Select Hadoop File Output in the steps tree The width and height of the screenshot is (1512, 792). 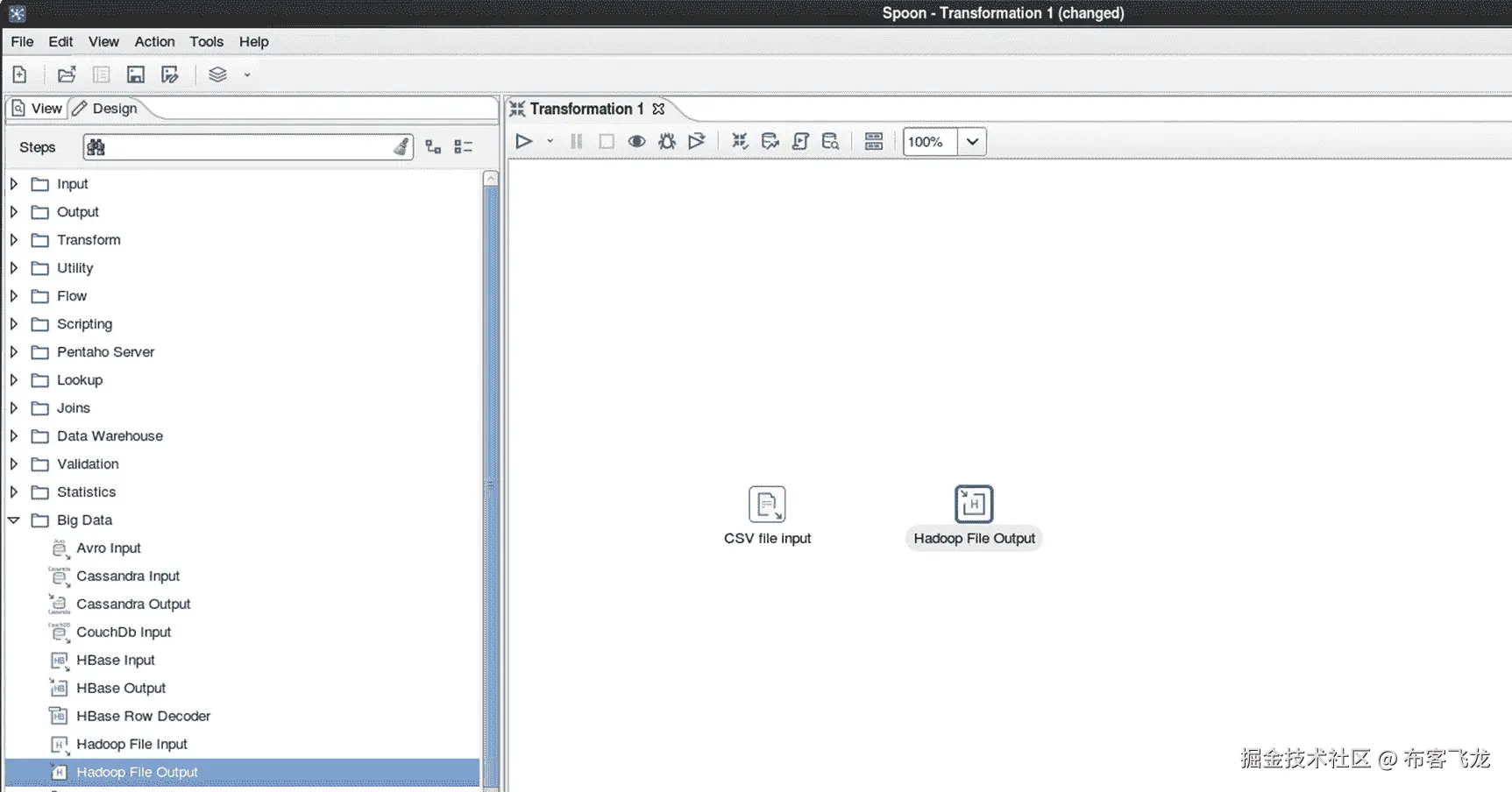[243, 772]
